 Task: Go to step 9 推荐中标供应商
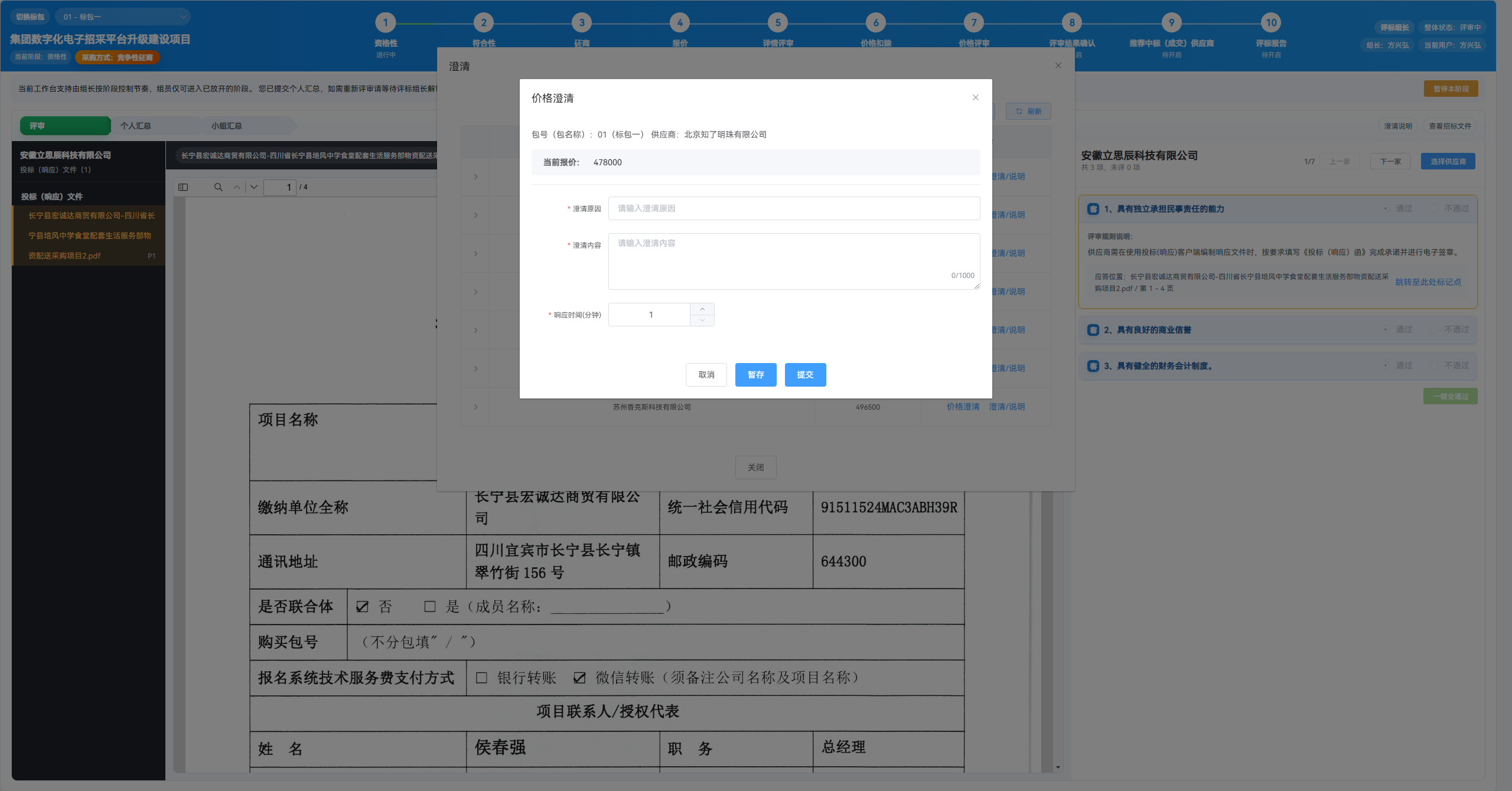pyautogui.click(x=1172, y=23)
